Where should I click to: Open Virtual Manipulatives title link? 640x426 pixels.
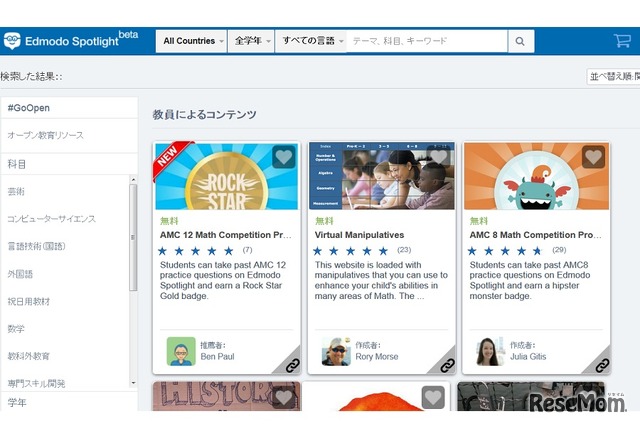359,235
